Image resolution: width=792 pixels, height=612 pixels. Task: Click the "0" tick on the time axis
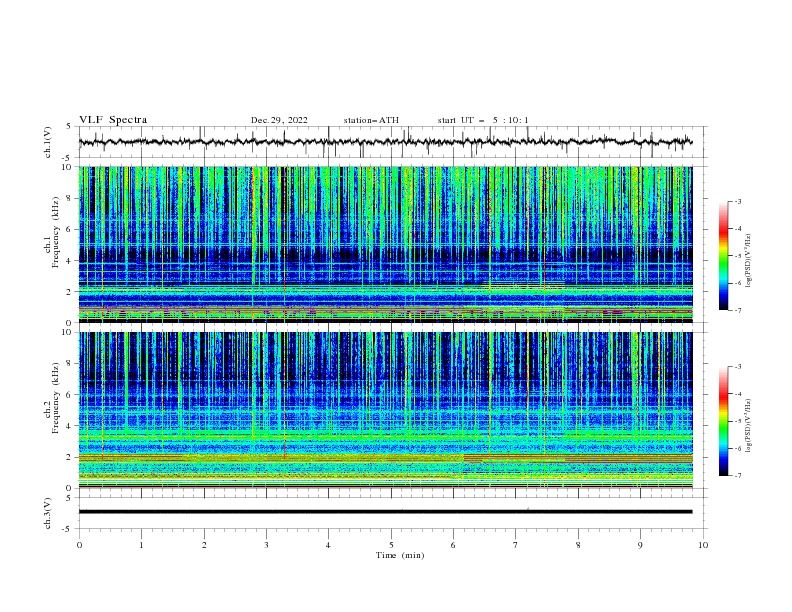[x=79, y=545]
